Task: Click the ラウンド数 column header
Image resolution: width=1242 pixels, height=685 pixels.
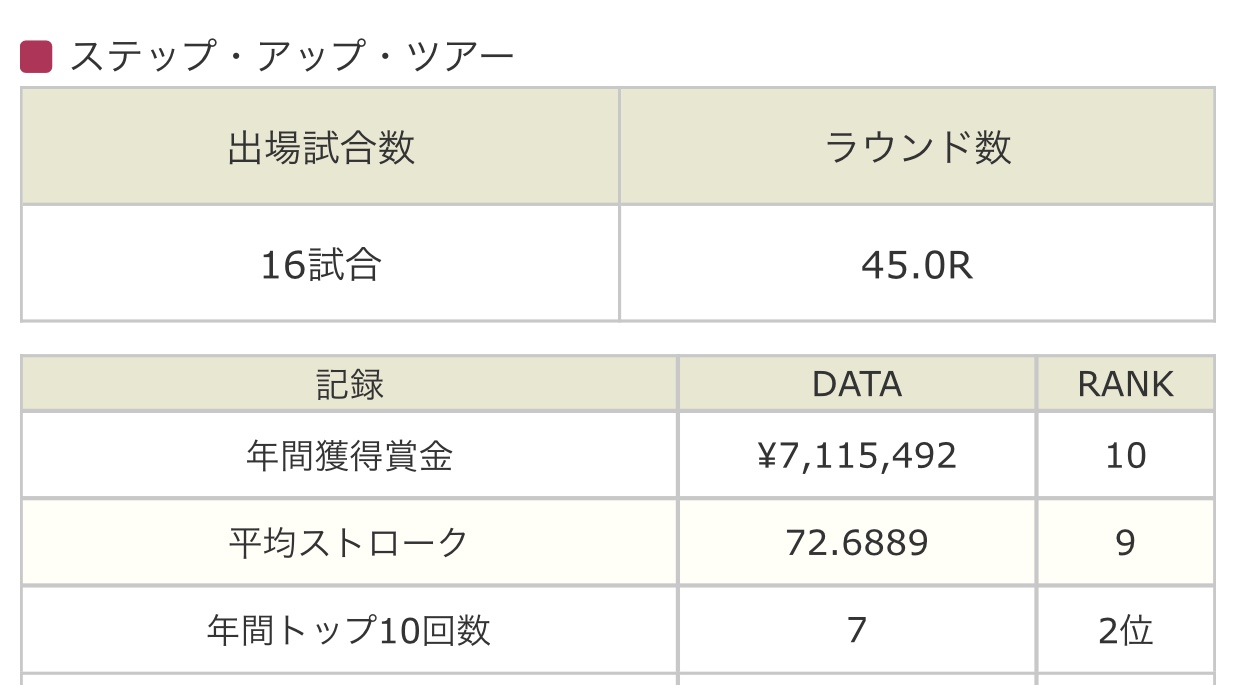Action: pyautogui.click(x=918, y=147)
